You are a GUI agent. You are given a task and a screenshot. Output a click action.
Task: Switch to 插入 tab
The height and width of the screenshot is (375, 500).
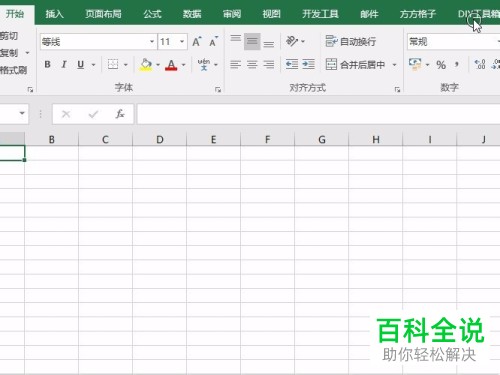pyautogui.click(x=54, y=14)
